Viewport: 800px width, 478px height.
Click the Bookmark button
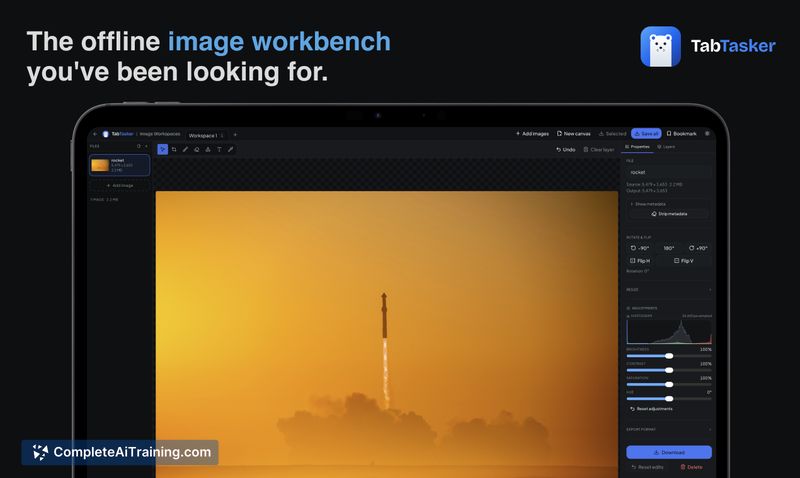click(x=681, y=134)
